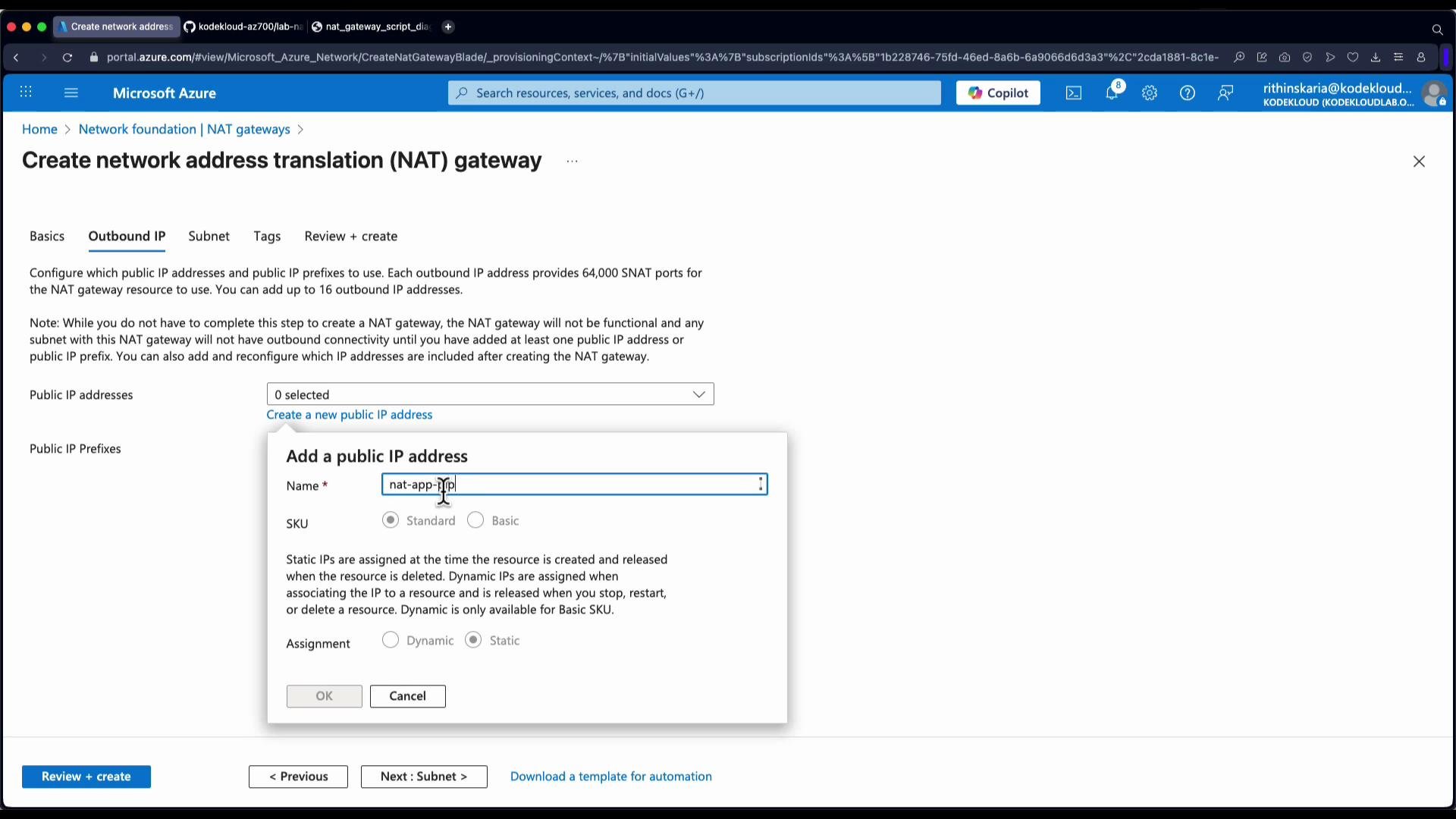Open the ellipsis next to page title
Screen dimensions: 1456x819
click(573, 162)
